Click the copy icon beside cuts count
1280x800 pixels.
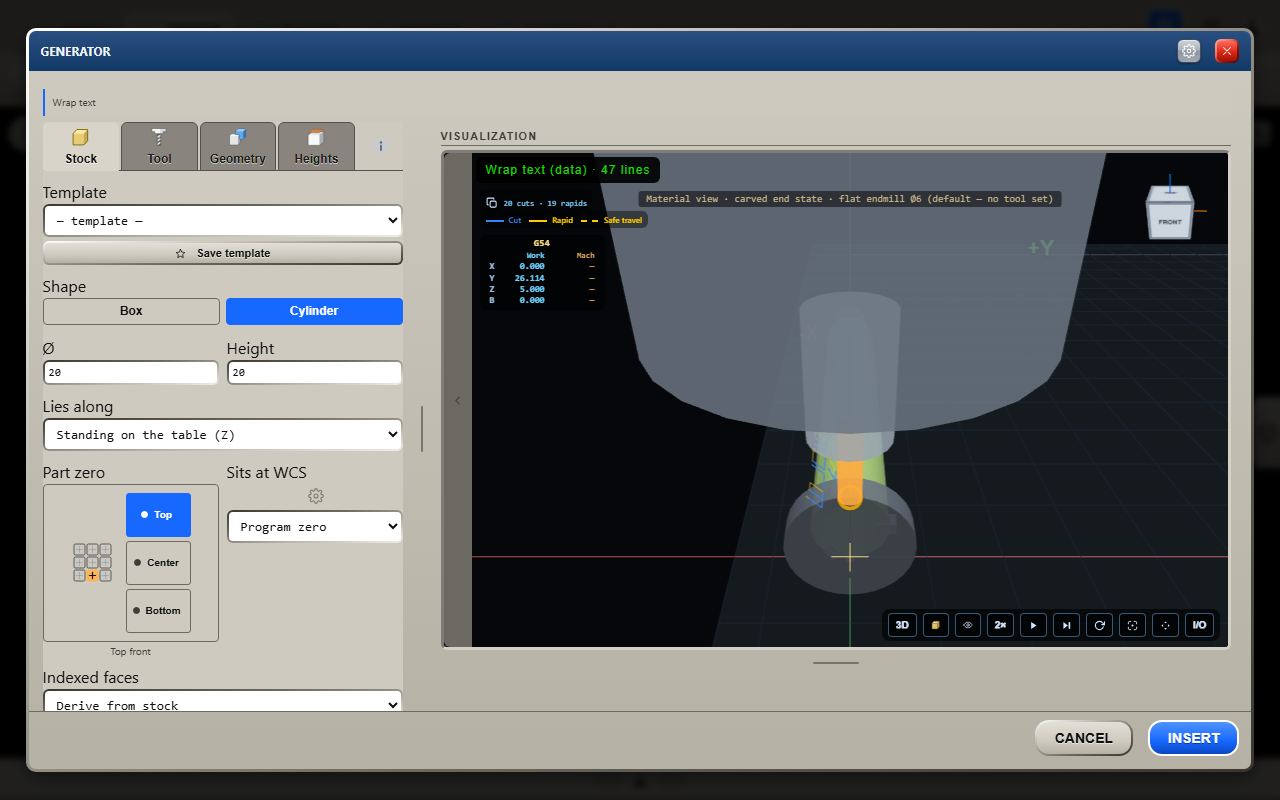(x=491, y=203)
